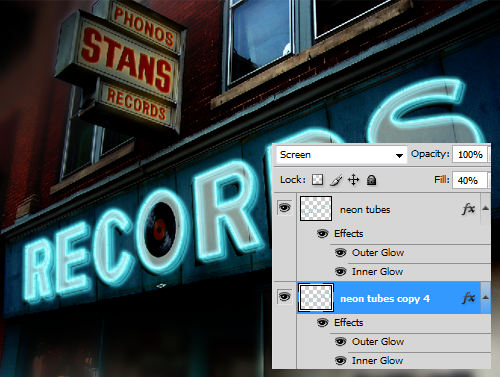500x377 pixels.
Task: Click the Fill 40% field
Action: 470,180
